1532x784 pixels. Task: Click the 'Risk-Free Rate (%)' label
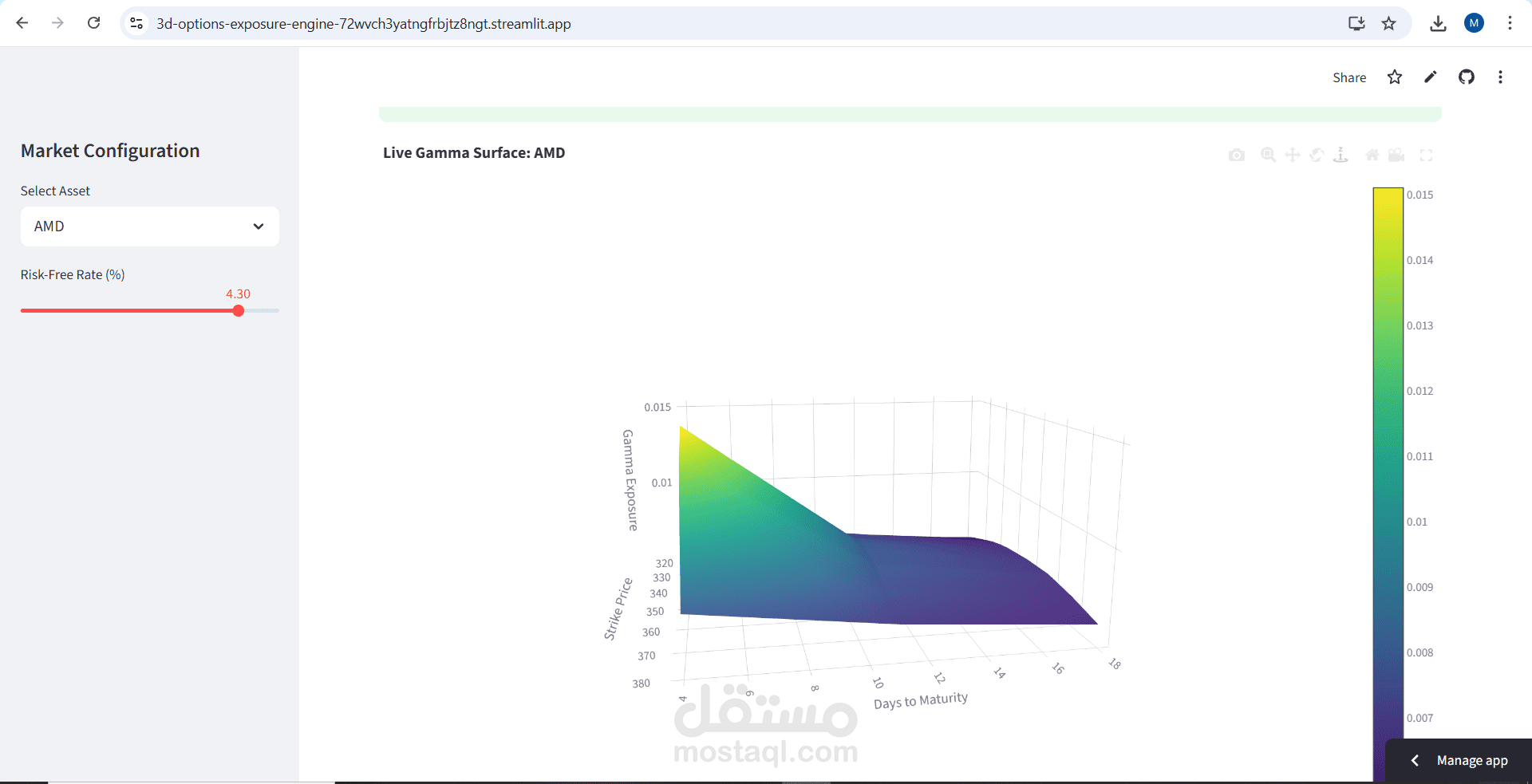click(x=73, y=274)
